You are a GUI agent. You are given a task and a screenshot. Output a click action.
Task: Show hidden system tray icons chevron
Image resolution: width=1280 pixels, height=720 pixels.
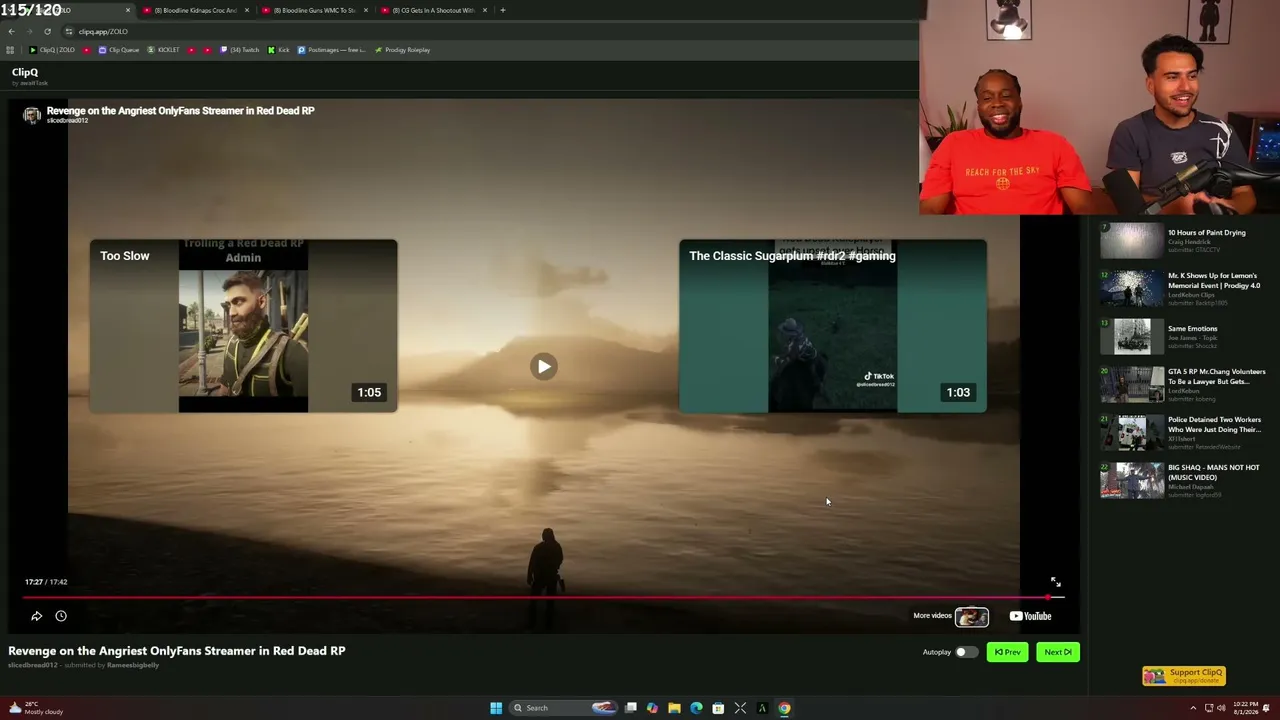click(1194, 708)
